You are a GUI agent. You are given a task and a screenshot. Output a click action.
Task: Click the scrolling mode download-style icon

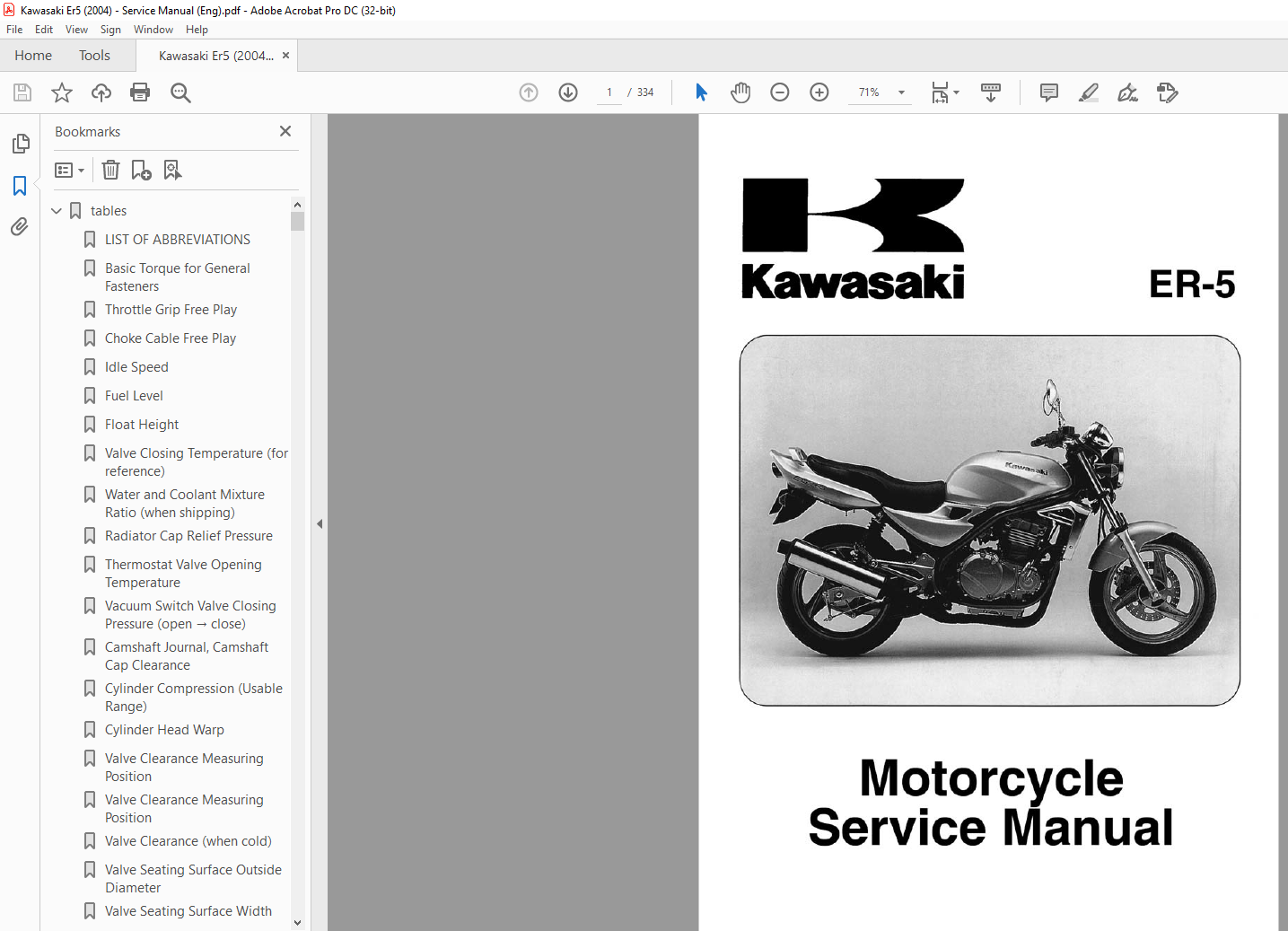point(991,92)
